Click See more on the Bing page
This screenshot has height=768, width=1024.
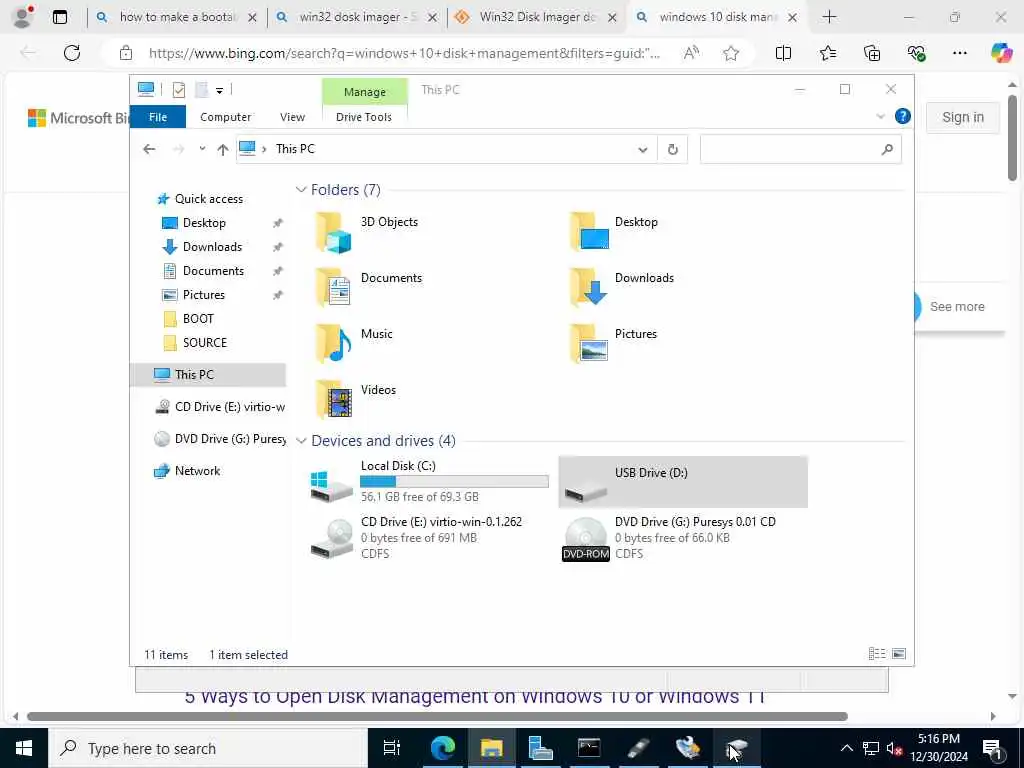957,307
